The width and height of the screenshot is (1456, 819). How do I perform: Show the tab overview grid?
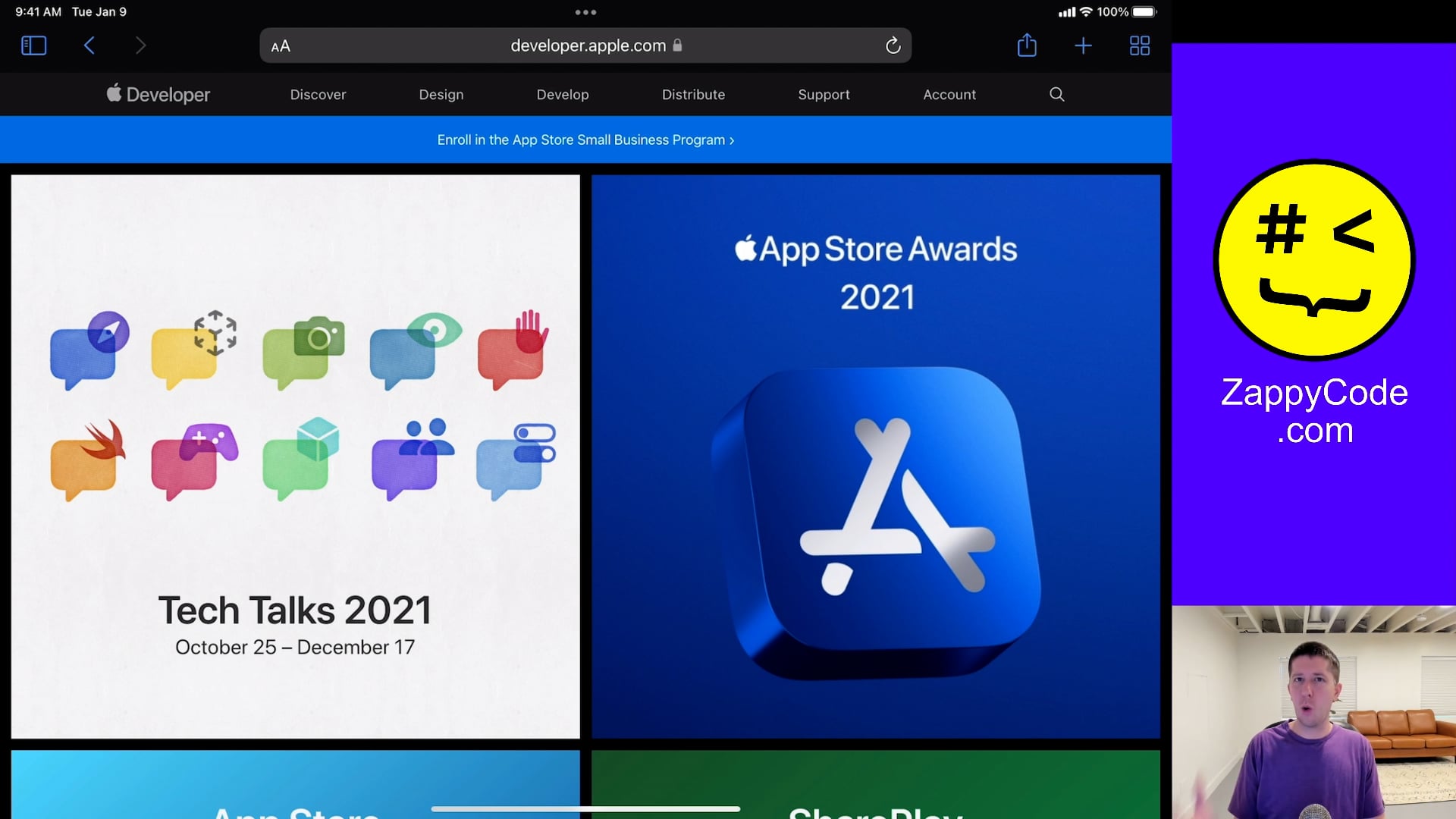(x=1139, y=46)
